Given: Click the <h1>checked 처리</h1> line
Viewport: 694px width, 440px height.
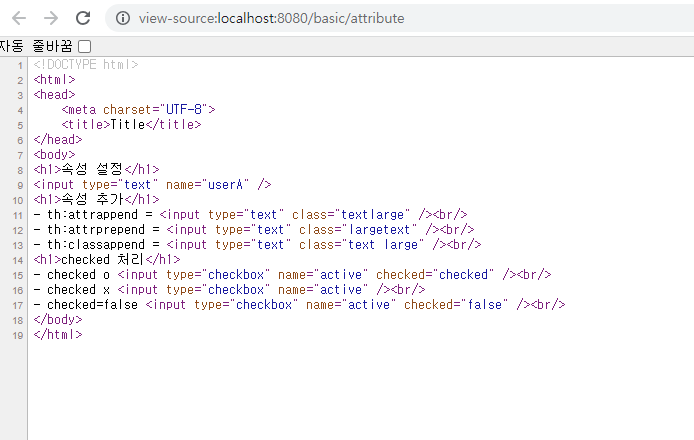Looking at the screenshot, I should click(107, 260).
